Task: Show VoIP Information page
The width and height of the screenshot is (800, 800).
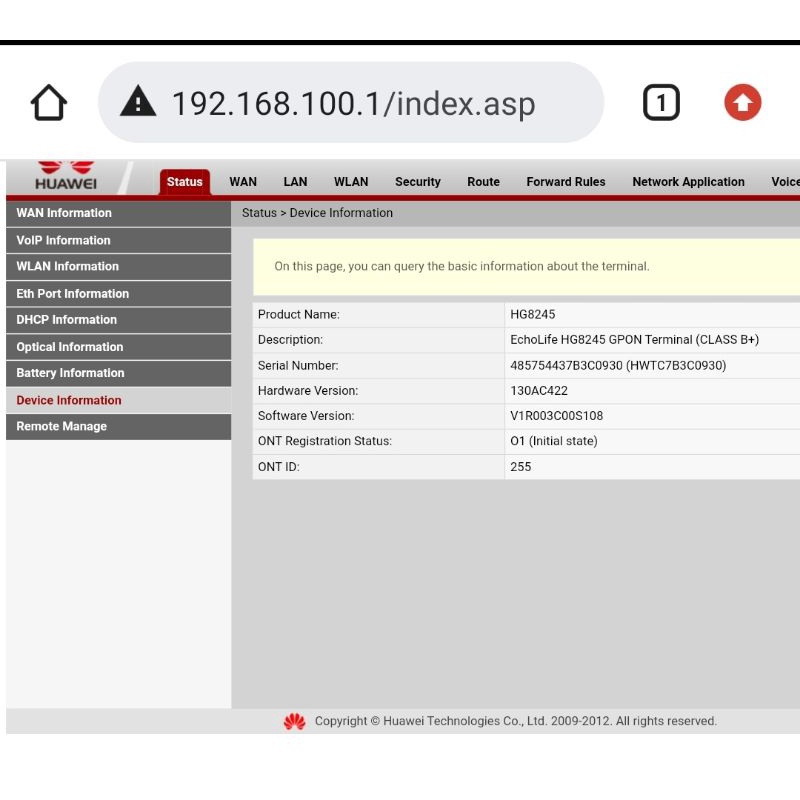Action: tap(63, 240)
